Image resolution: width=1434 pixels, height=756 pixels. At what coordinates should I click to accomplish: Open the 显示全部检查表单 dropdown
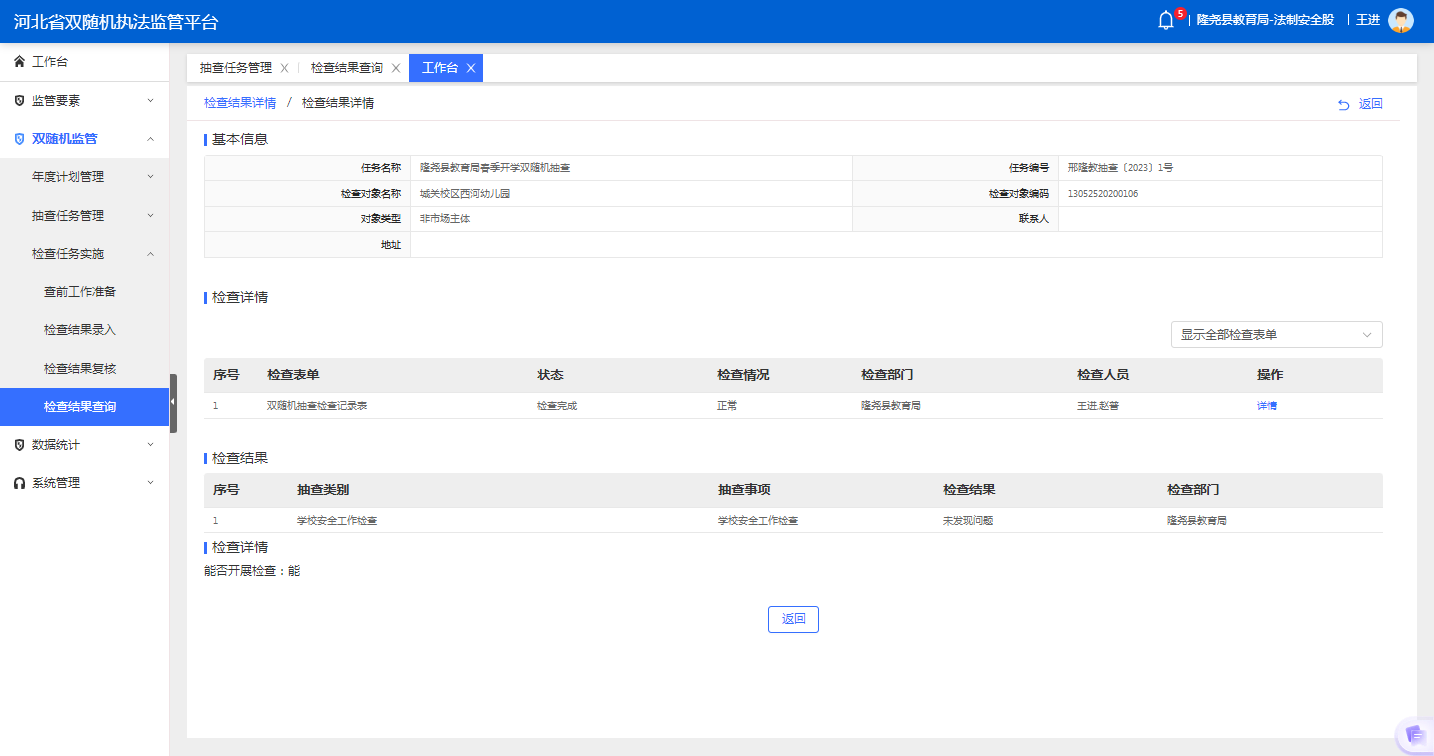coord(1276,335)
